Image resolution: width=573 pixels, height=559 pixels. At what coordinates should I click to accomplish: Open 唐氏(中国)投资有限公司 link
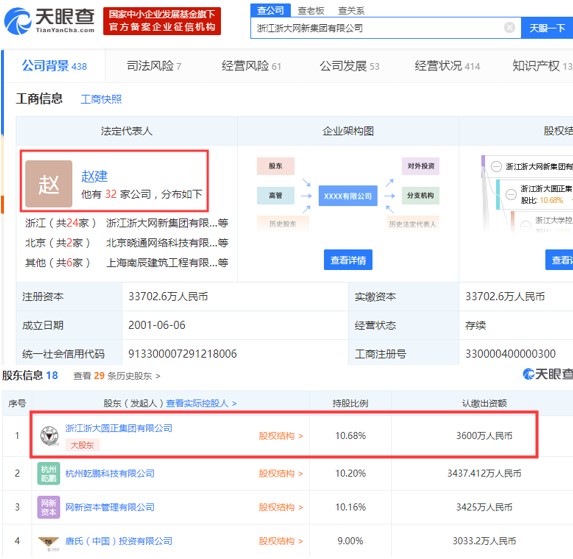coord(119,541)
